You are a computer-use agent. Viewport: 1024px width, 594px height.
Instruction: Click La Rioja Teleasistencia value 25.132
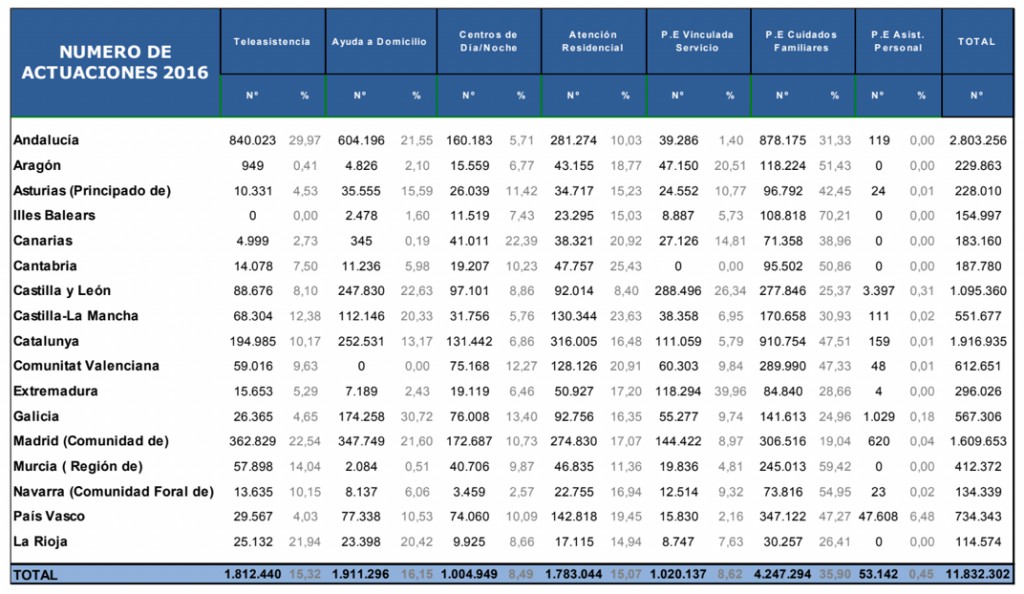pos(253,542)
